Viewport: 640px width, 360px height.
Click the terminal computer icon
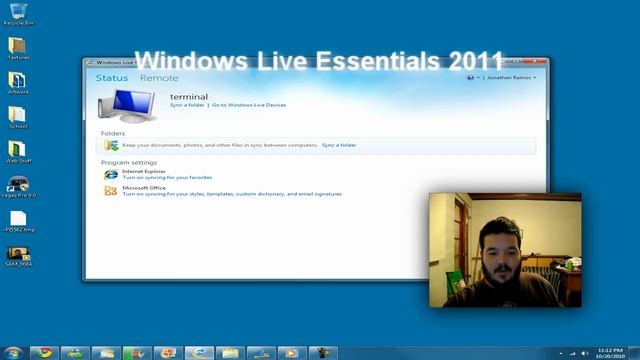point(127,106)
